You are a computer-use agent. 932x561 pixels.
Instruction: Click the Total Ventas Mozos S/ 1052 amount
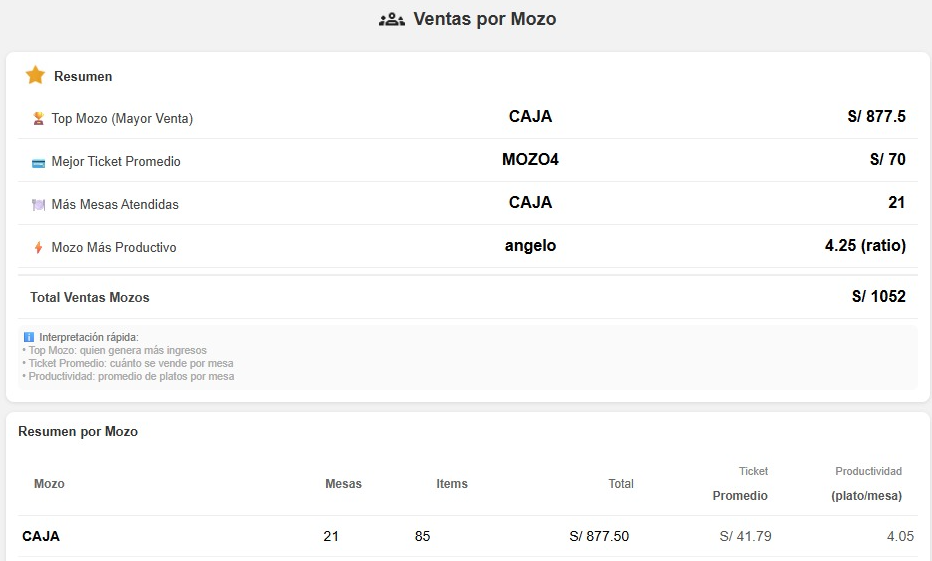[x=878, y=296]
